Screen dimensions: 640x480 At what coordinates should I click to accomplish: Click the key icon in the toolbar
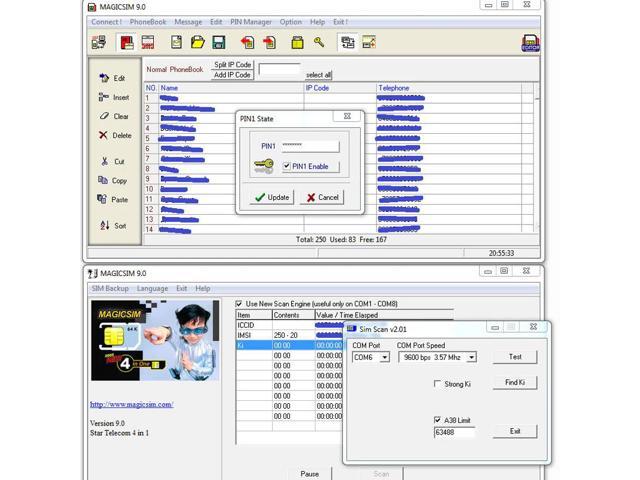click(319, 43)
